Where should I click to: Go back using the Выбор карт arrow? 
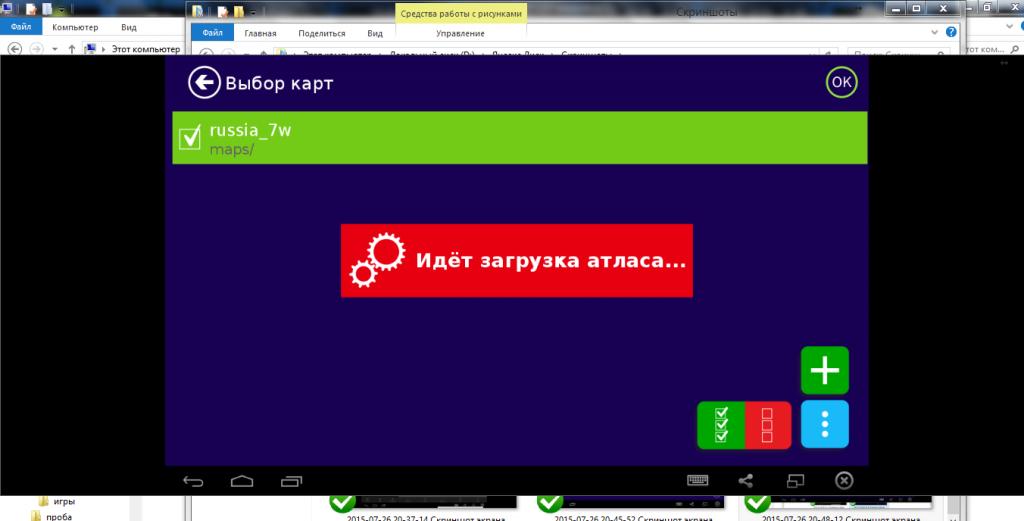point(204,83)
